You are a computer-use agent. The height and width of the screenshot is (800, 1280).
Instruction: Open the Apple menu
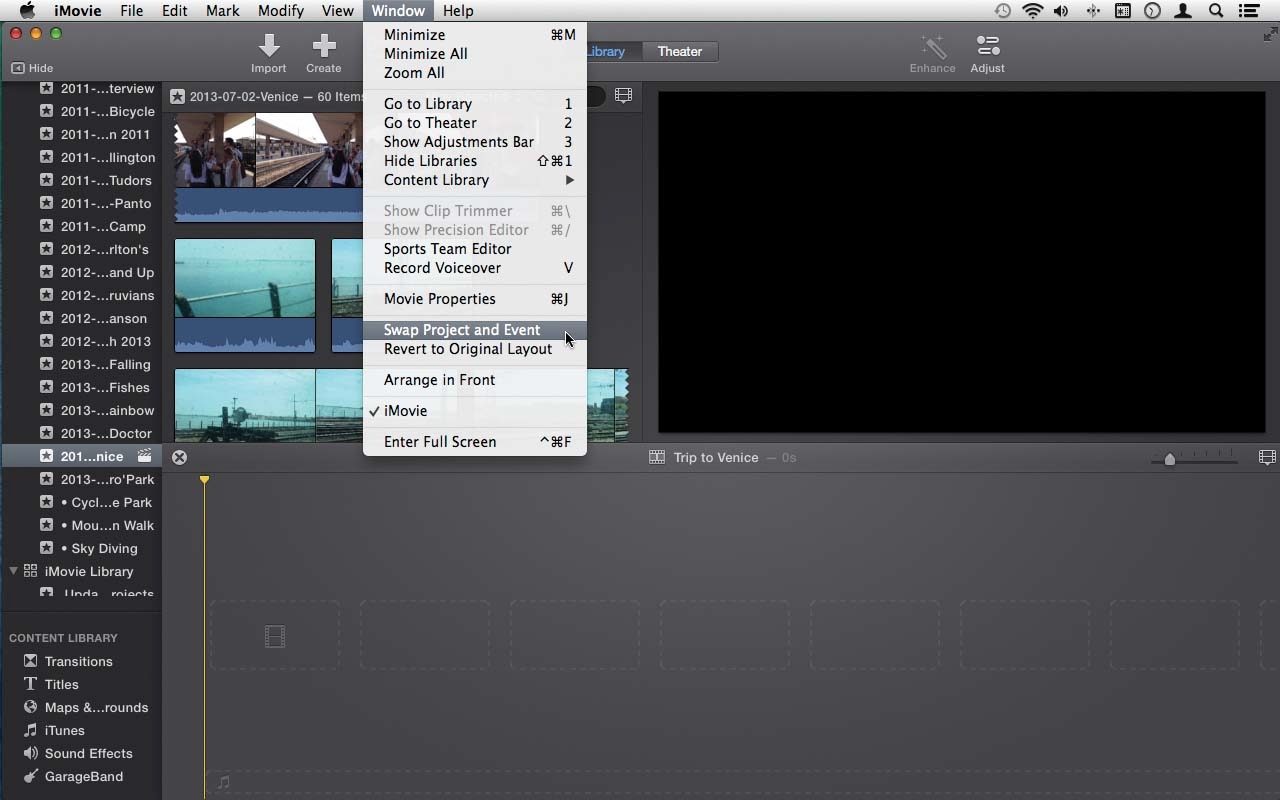pyautogui.click(x=27, y=11)
